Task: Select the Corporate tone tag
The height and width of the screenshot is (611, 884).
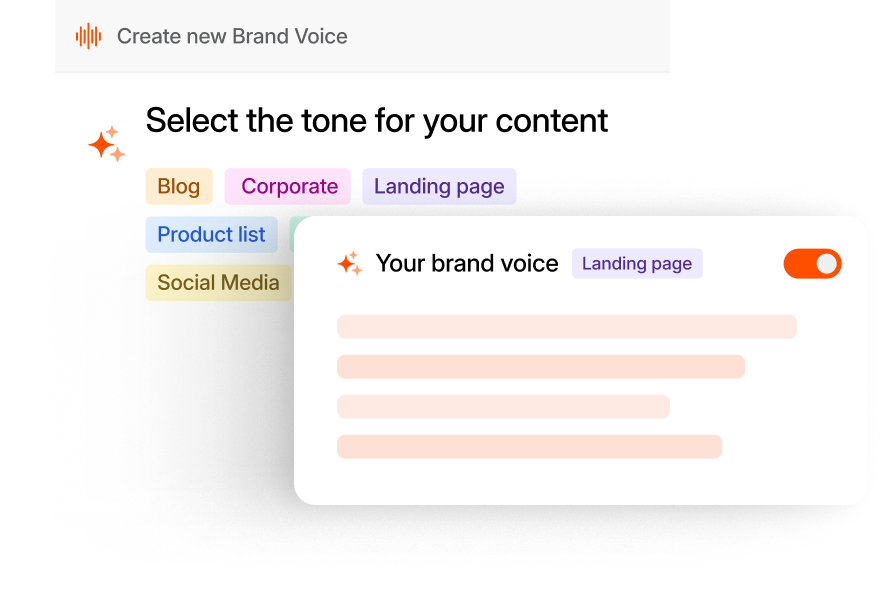Action: (287, 186)
